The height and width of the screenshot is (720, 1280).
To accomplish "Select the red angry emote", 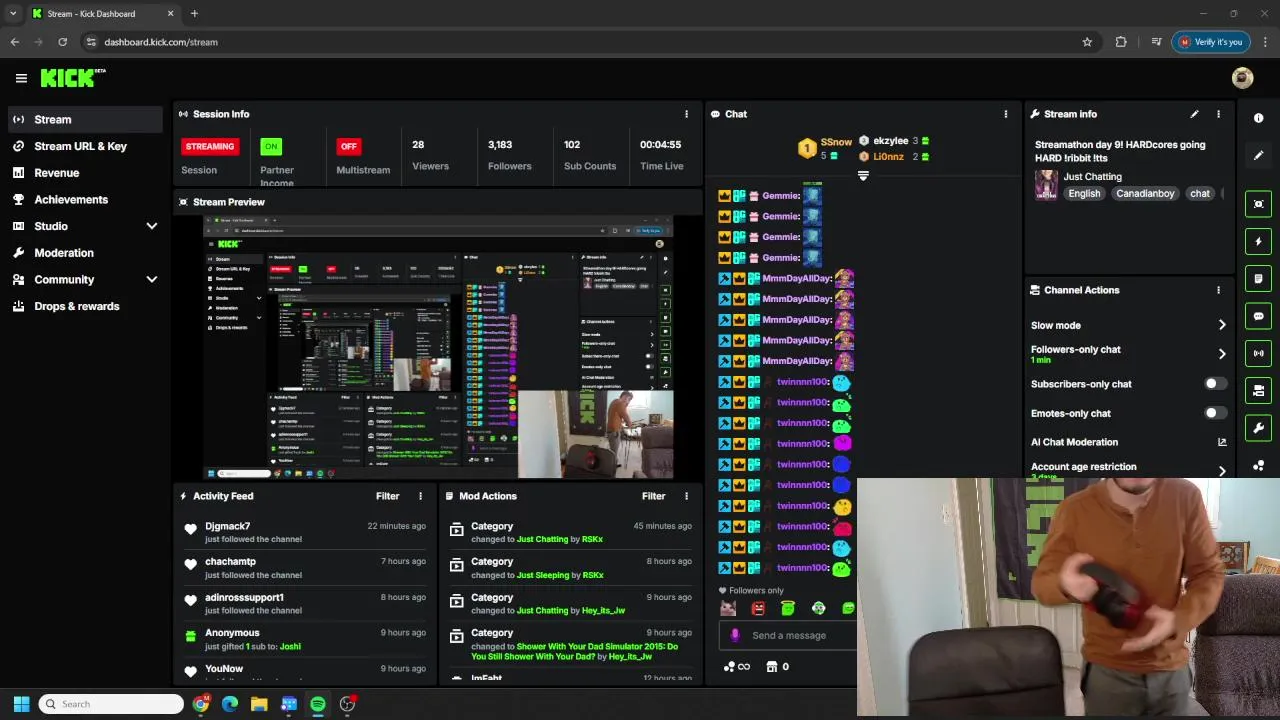I will tap(758, 608).
